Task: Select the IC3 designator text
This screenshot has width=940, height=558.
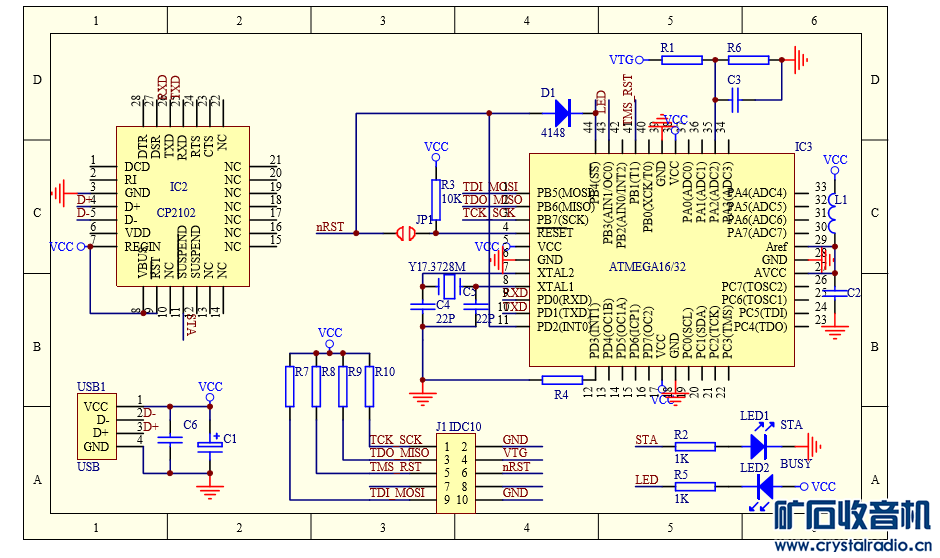Action: (803, 147)
